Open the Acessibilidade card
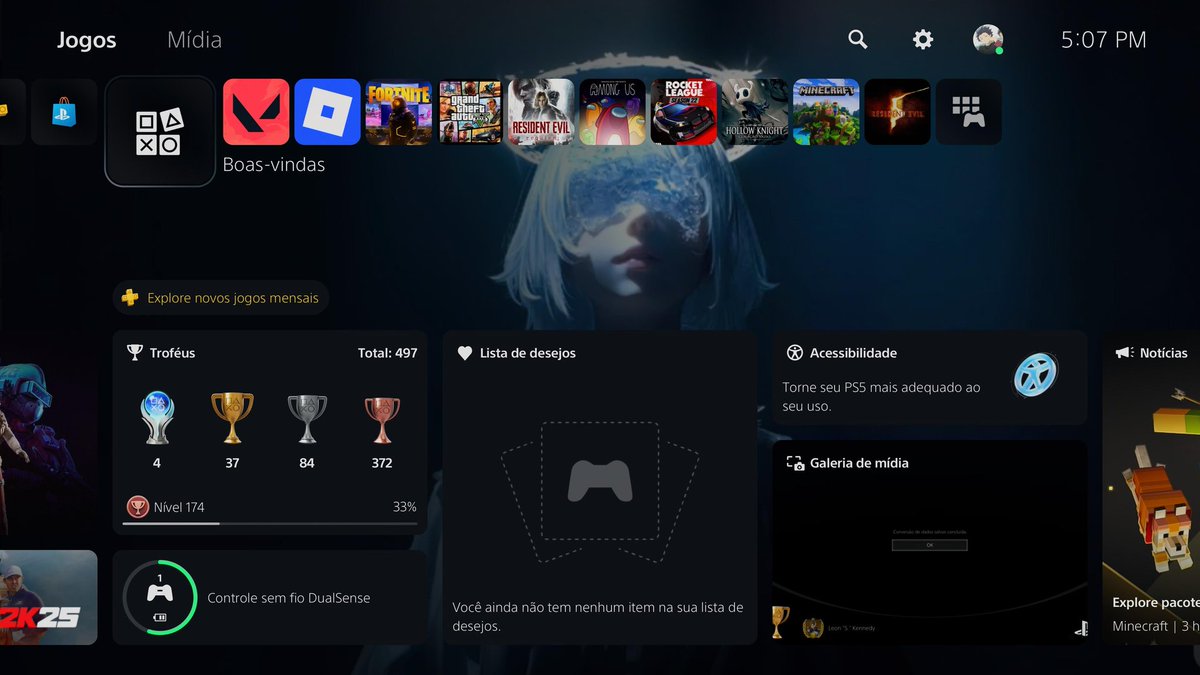Image resolution: width=1200 pixels, height=675 pixels. (x=930, y=378)
